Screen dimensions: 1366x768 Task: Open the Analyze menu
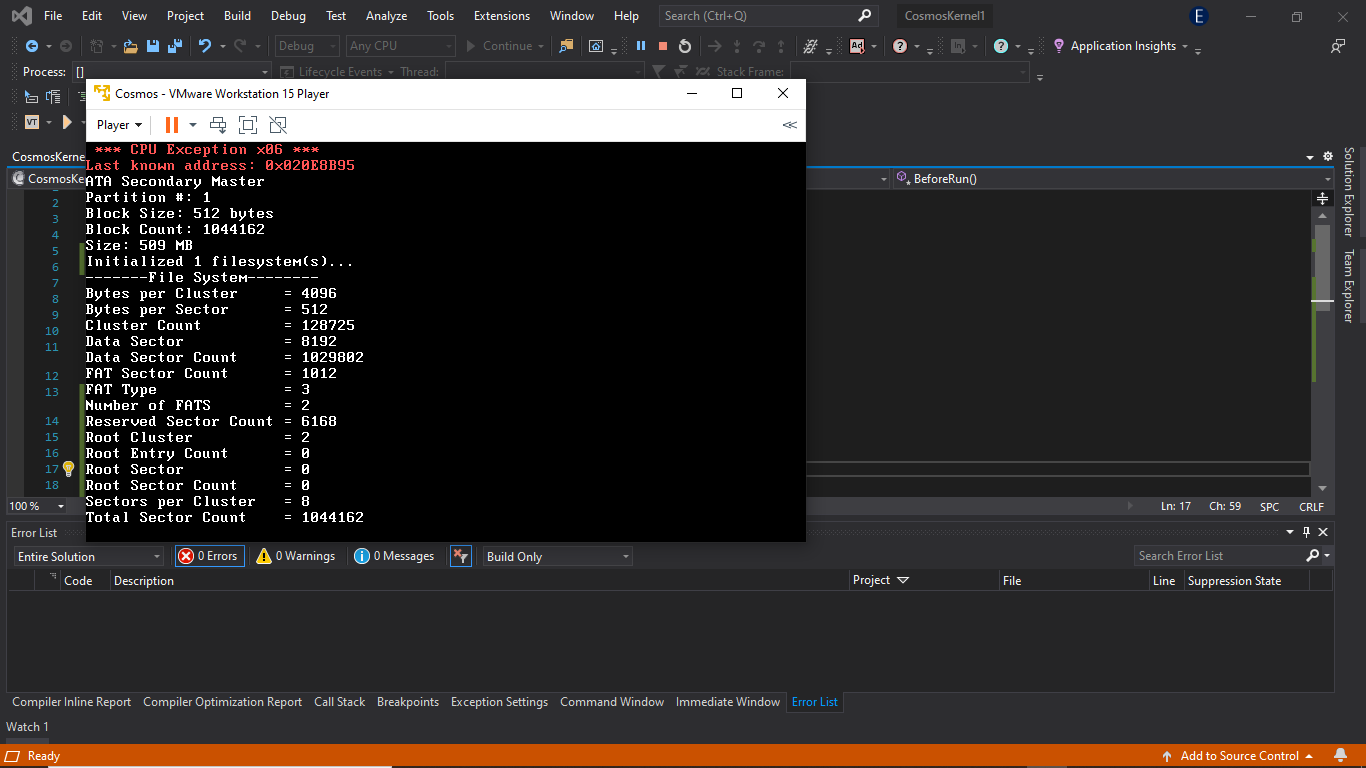click(384, 16)
